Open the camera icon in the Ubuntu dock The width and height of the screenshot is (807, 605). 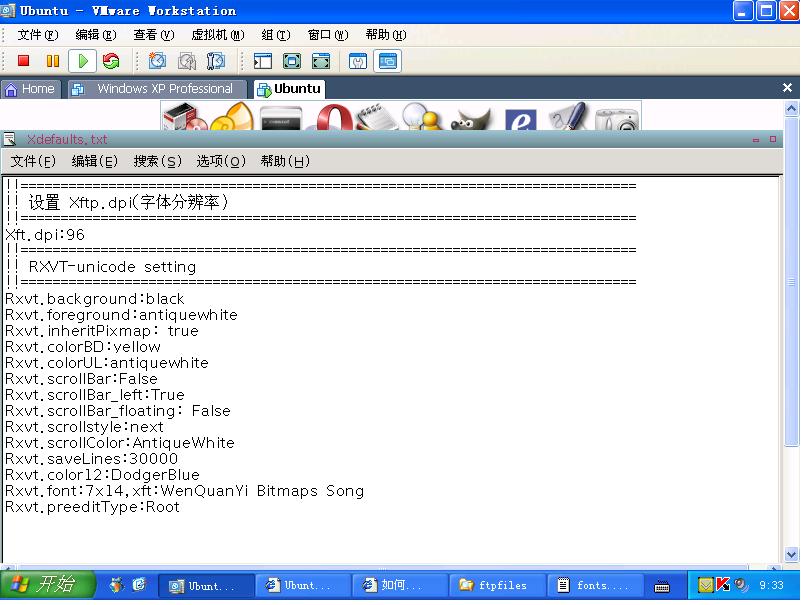click(617, 119)
